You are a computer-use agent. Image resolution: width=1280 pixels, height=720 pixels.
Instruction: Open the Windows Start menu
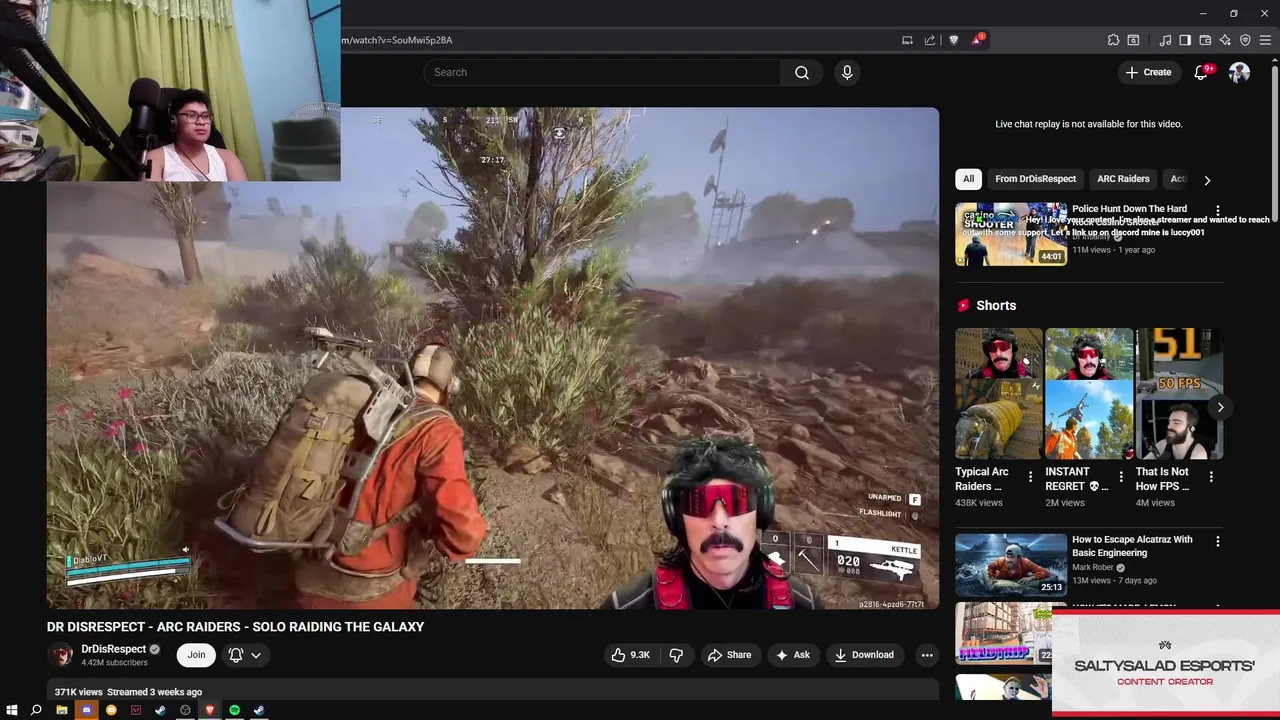(x=12, y=710)
